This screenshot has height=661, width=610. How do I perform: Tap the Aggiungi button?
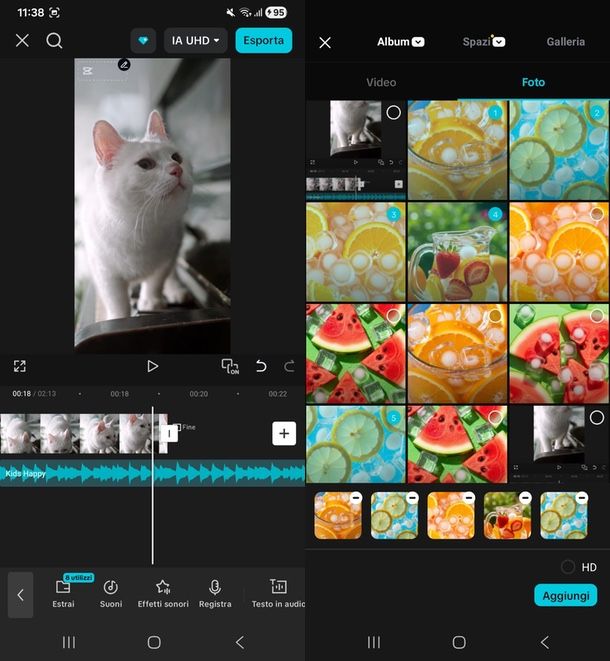point(566,596)
